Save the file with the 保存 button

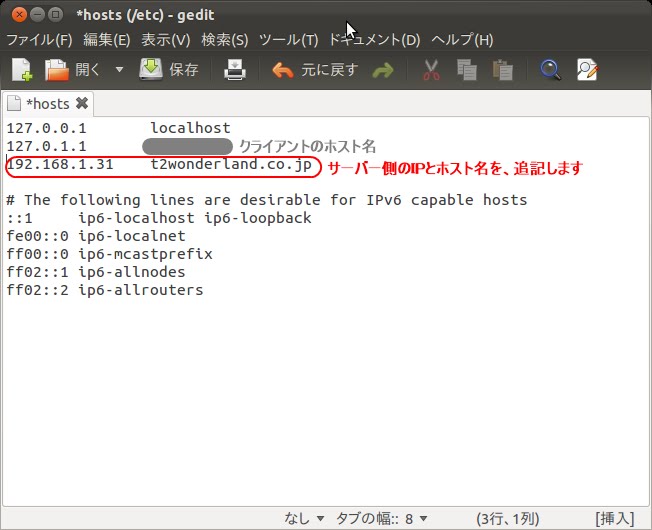[168, 70]
